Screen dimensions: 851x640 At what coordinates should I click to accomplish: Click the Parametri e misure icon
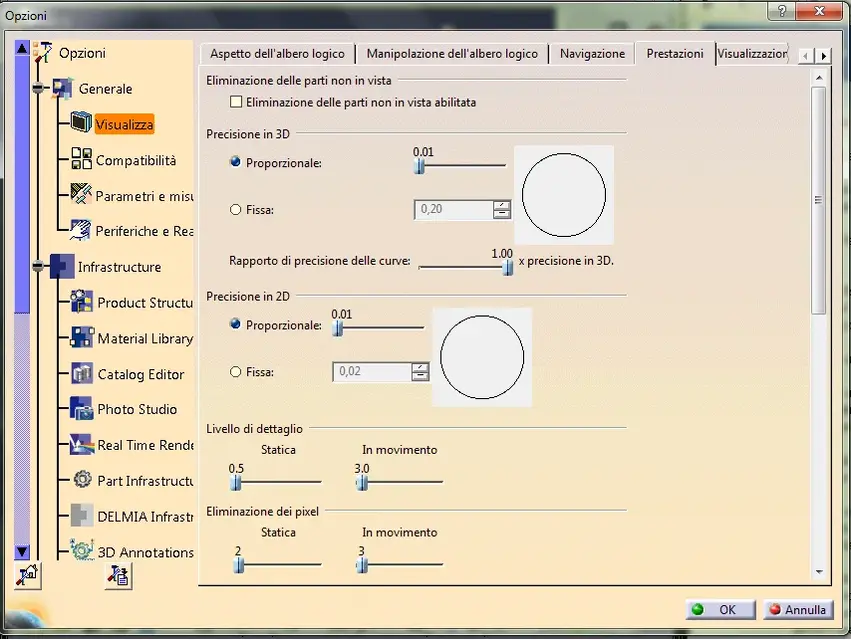[81, 194]
